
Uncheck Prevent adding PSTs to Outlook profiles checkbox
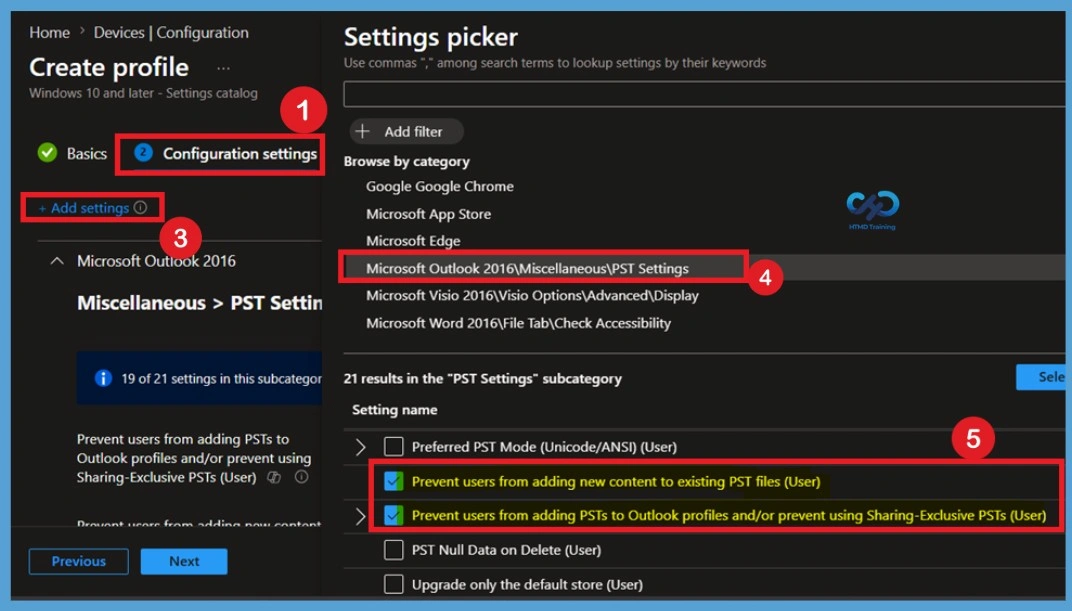point(394,515)
